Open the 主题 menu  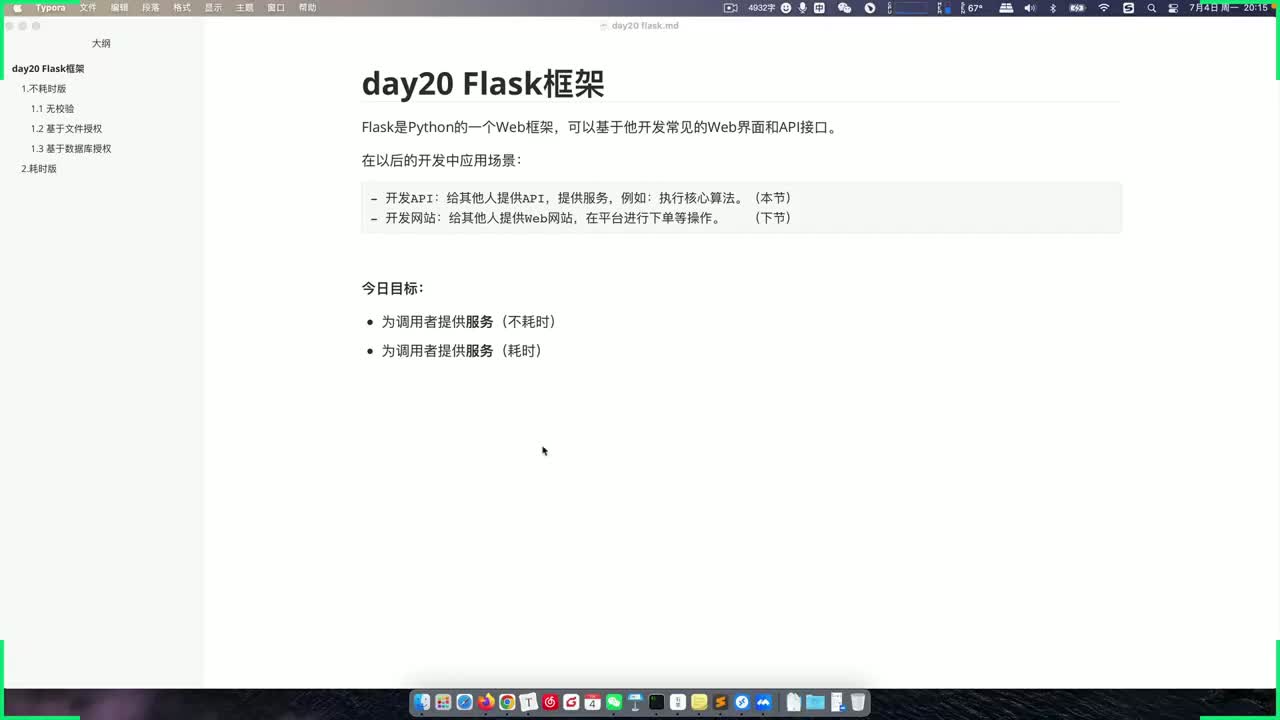click(244, 7)
